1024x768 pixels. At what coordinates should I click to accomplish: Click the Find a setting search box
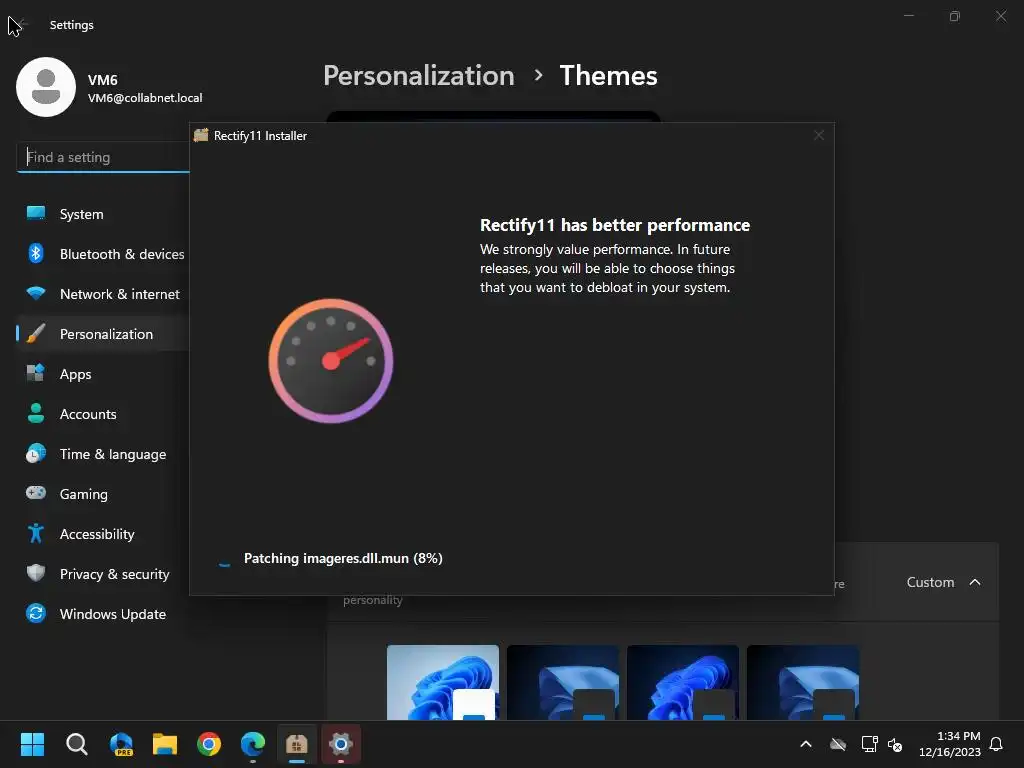[x=103, y=157]
